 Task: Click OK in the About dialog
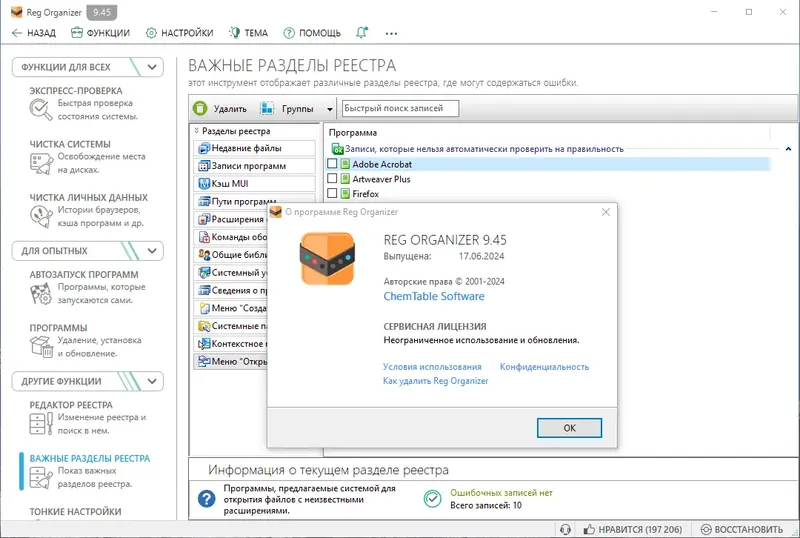coord(569,428)
